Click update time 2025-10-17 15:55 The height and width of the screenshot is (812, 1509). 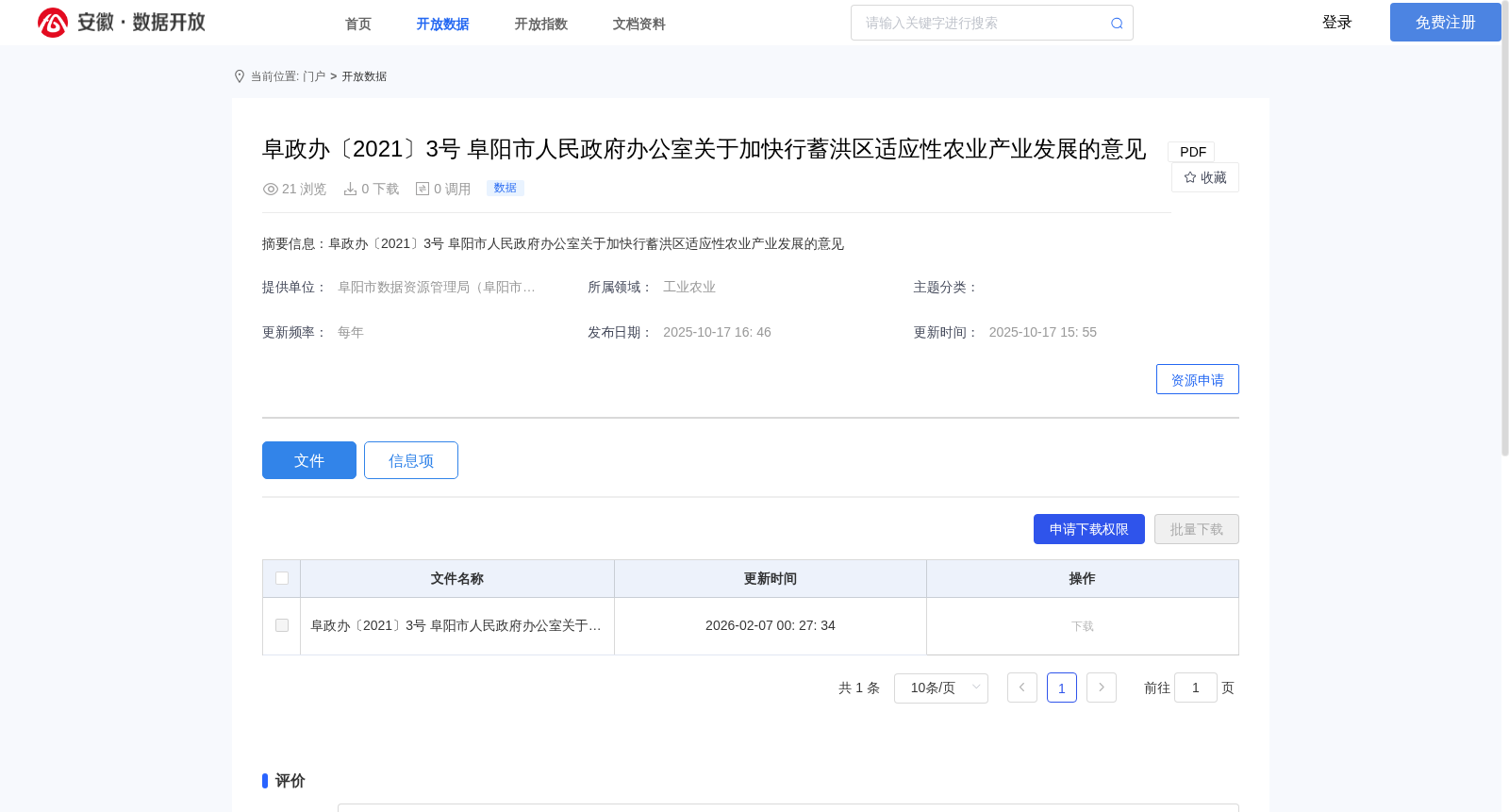1043,332
